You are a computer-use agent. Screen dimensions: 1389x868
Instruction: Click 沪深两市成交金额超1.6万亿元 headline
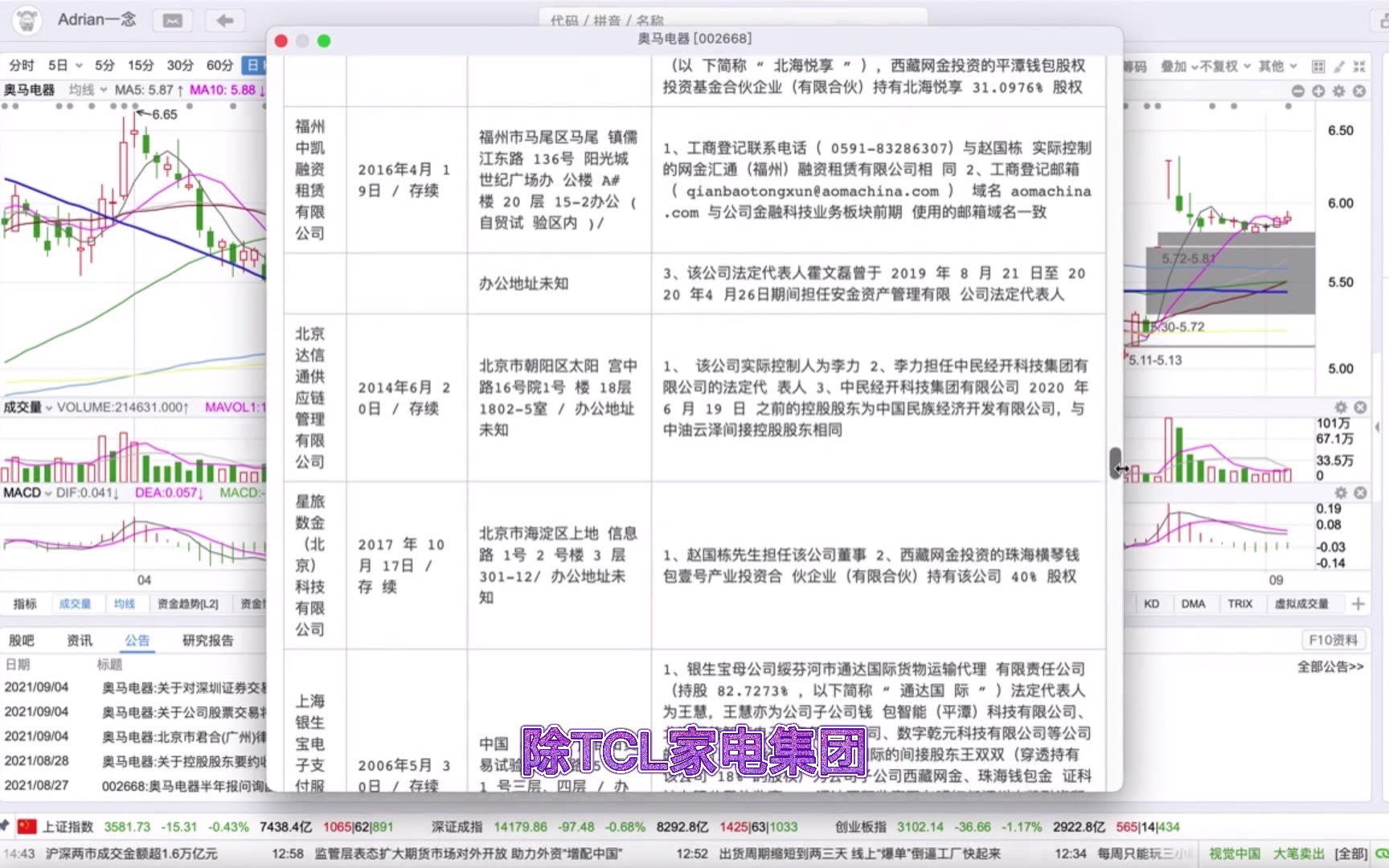tap(131, 854)
